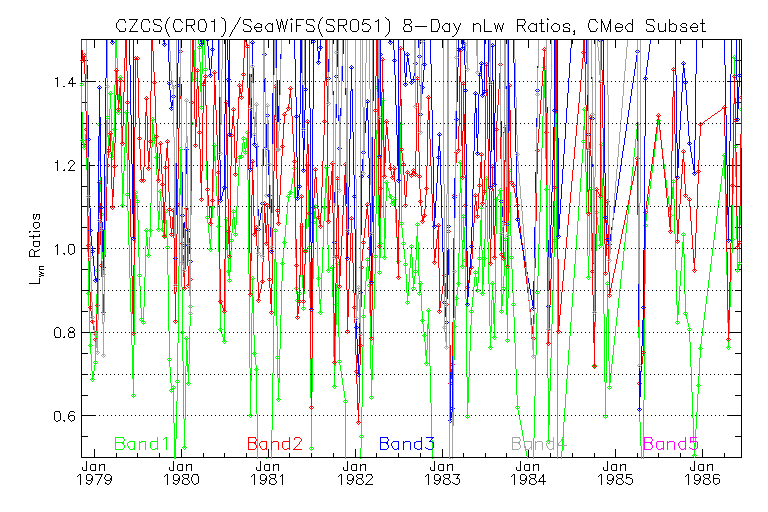Image resolution: width=768 pixels, height=512 pixels.
Task: Click the Lwn Ratios y-axis label
Action: [x=35, y=249]
